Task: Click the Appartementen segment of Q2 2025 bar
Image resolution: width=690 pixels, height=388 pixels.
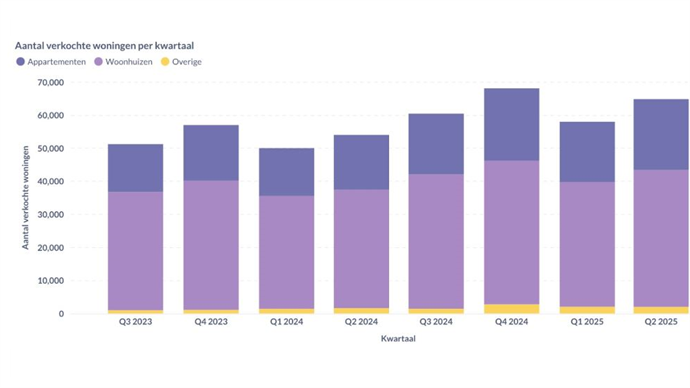Action: 661,135
